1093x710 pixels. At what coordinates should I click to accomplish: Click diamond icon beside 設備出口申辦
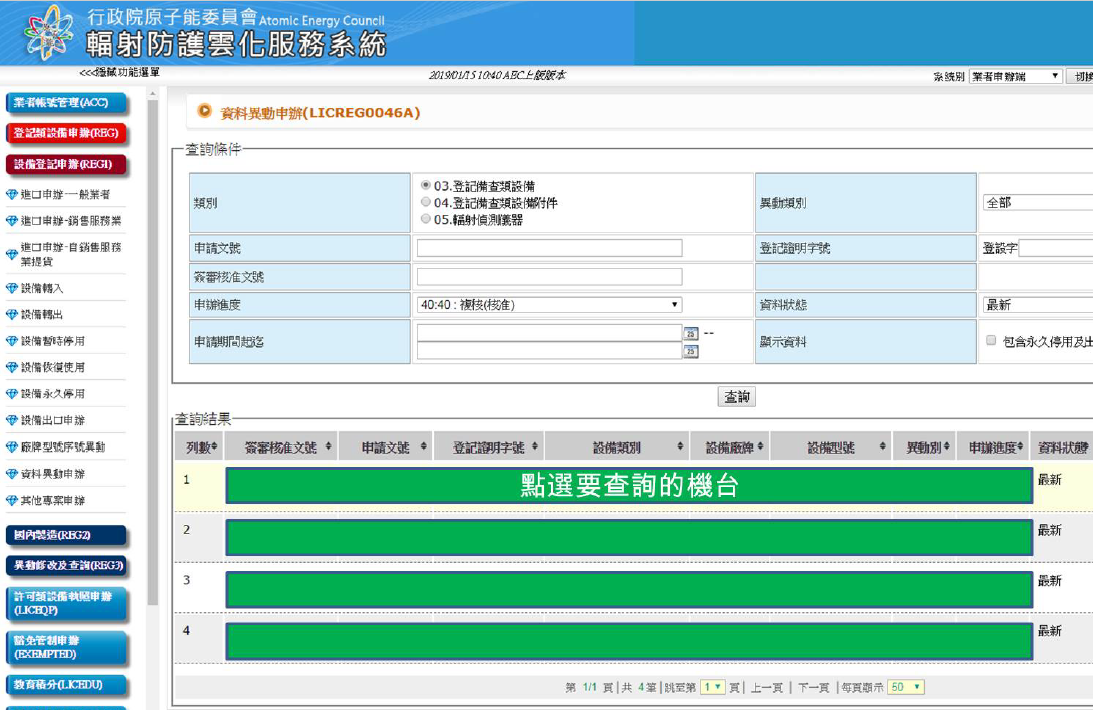click(12, 421)
